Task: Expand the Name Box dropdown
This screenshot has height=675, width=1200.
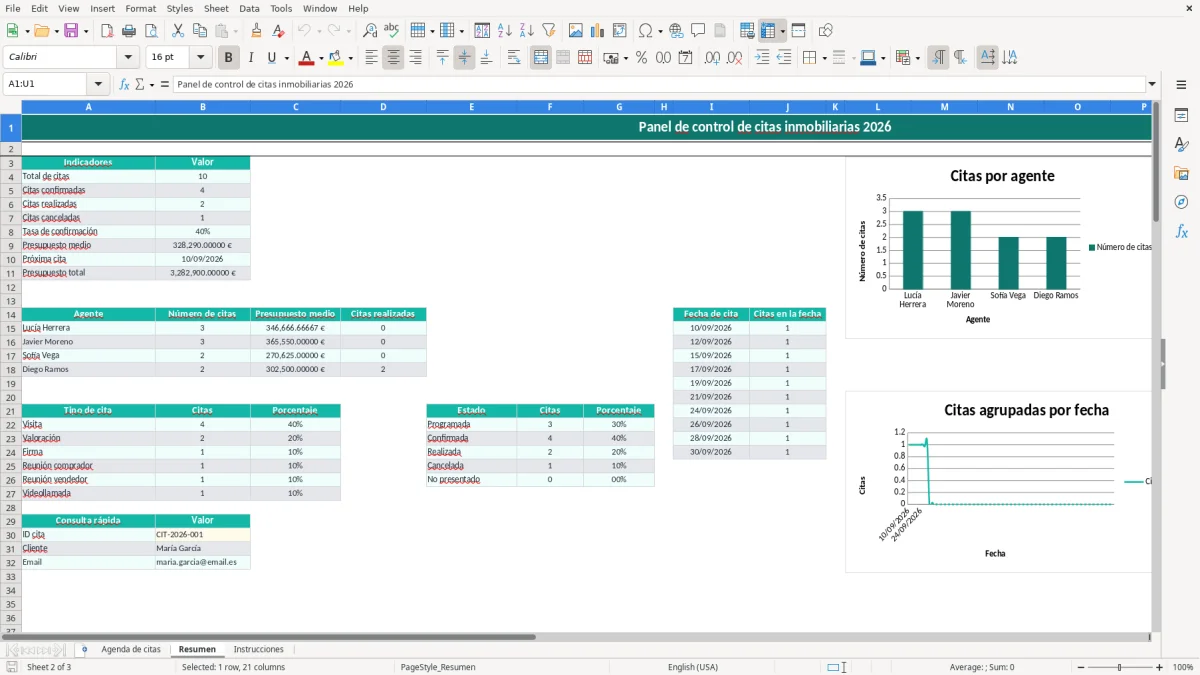Action: 98,84
